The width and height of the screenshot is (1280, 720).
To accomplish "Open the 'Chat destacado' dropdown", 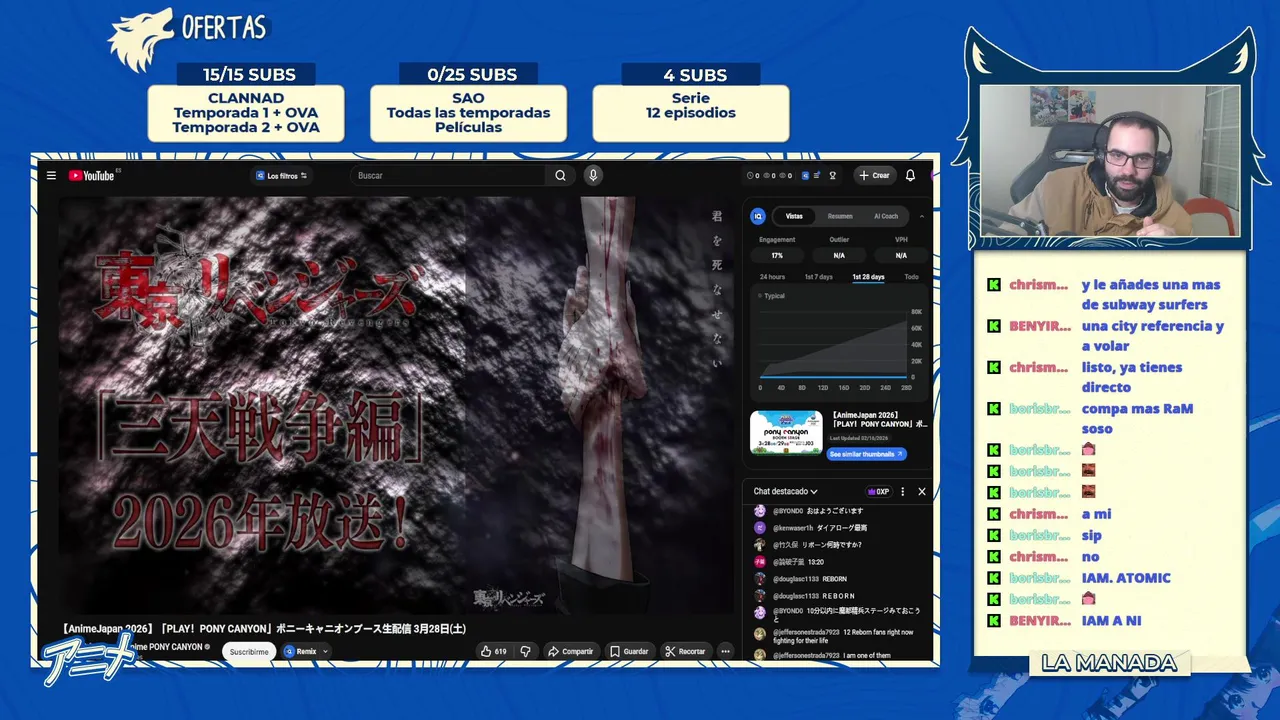I will (785, 492).
